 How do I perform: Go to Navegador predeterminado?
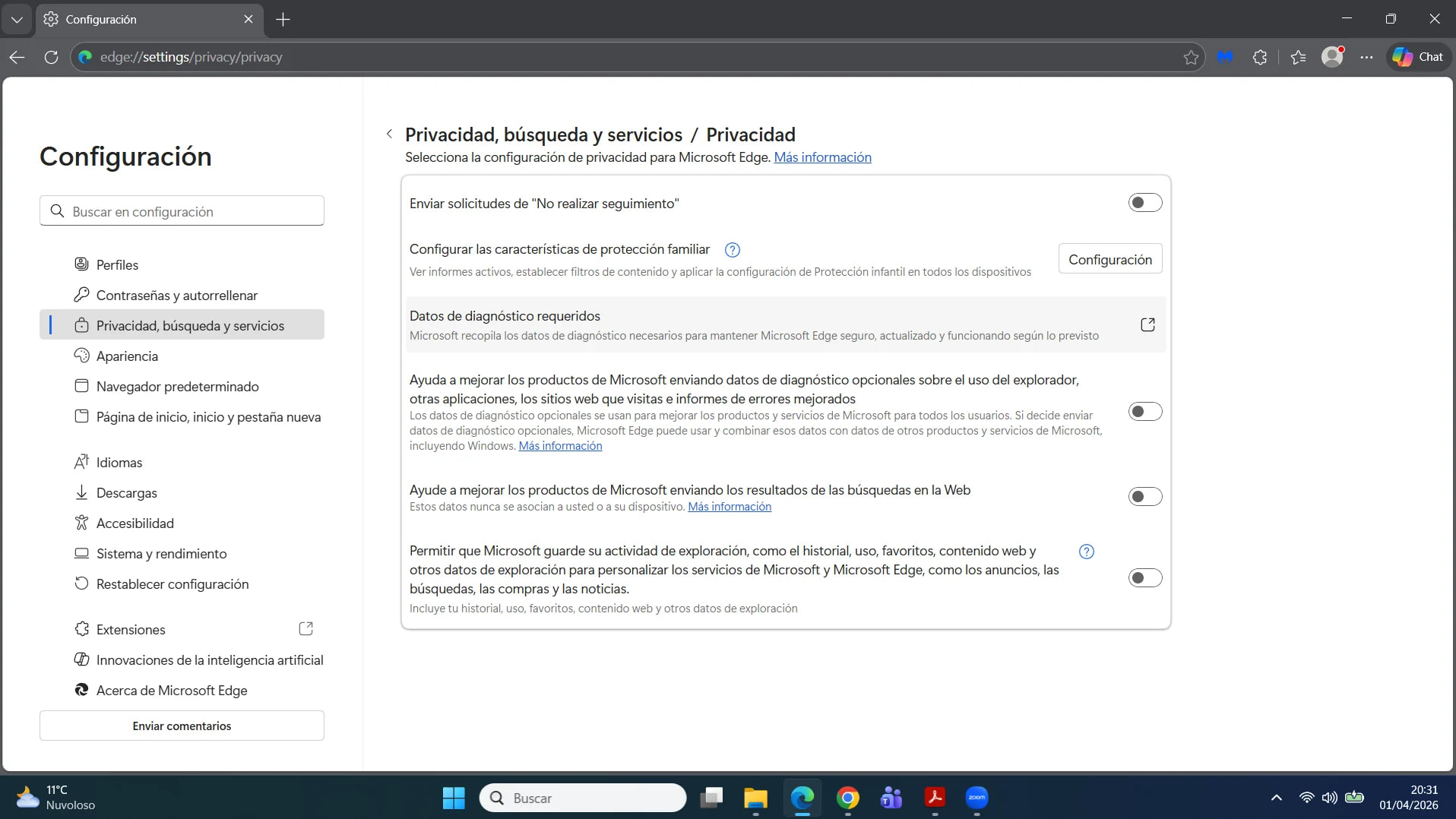[182, 386]
